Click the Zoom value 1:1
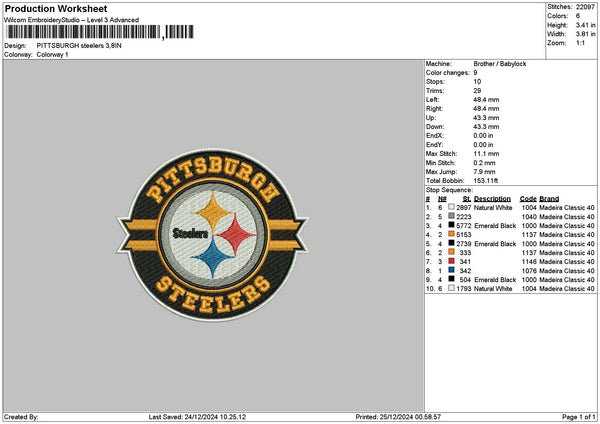Screen dimensions: 600x424 pos(580,43)
